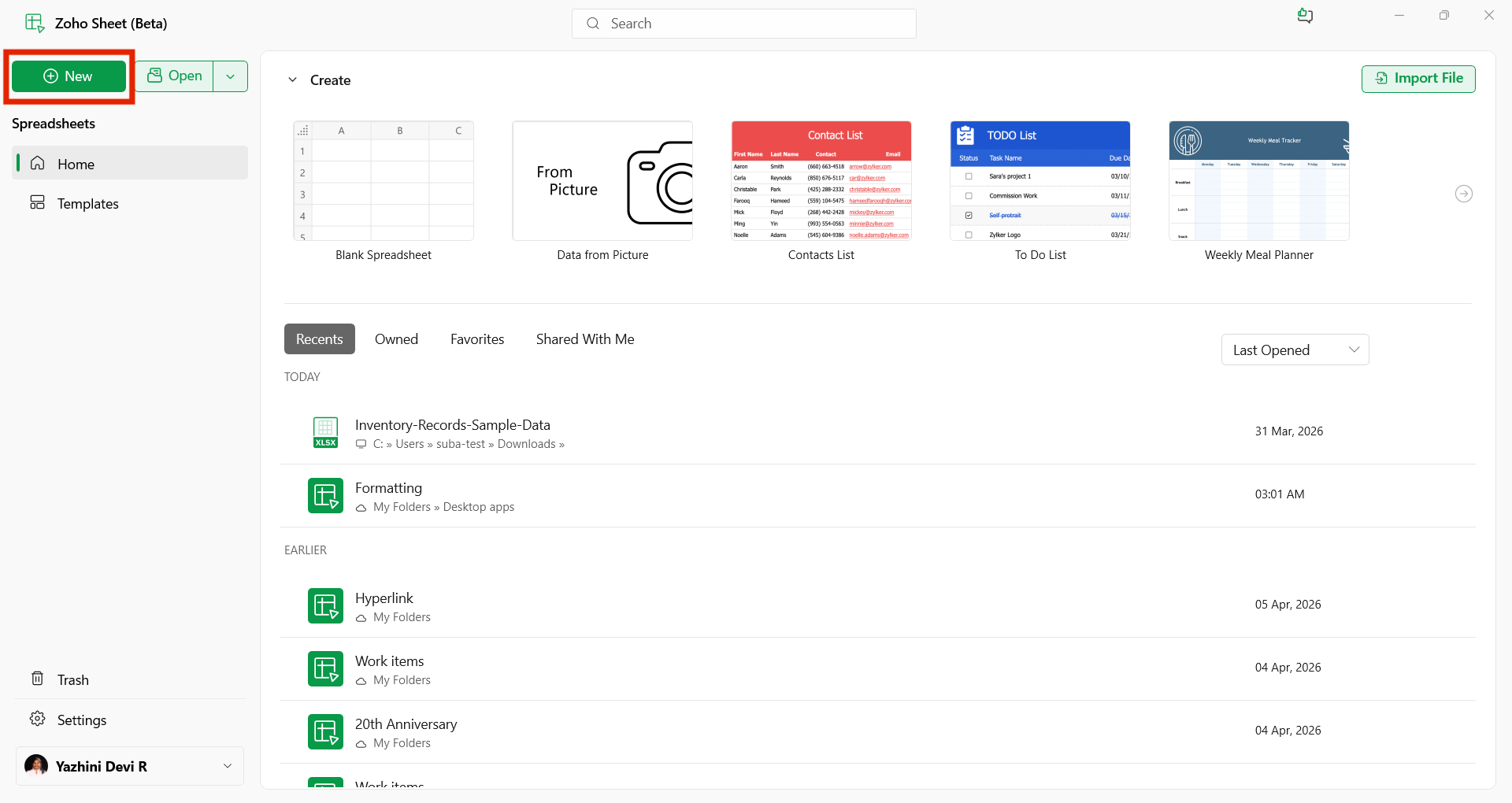The image size is (1512, 803).
Task: Click the Formatting spreadsheet file icon
Action: pos(325,495)
